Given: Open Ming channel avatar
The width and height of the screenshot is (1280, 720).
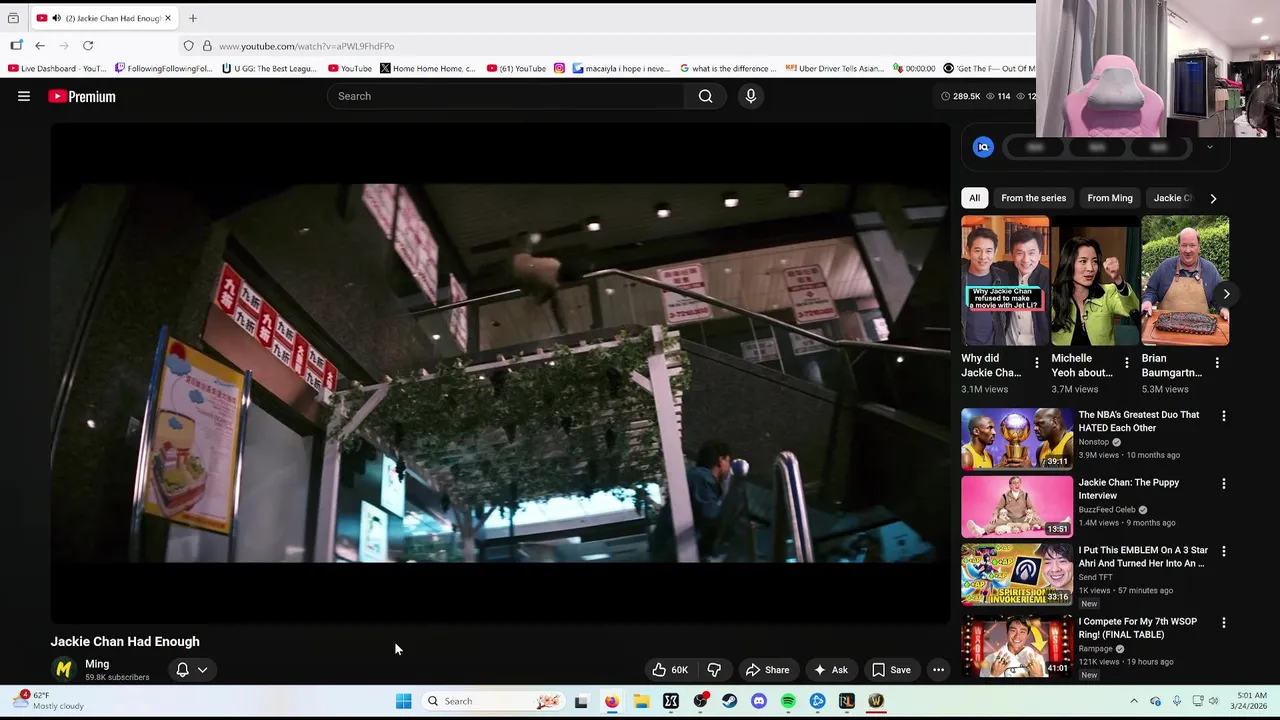Looking at the screenshot, I should click(64, 669).
